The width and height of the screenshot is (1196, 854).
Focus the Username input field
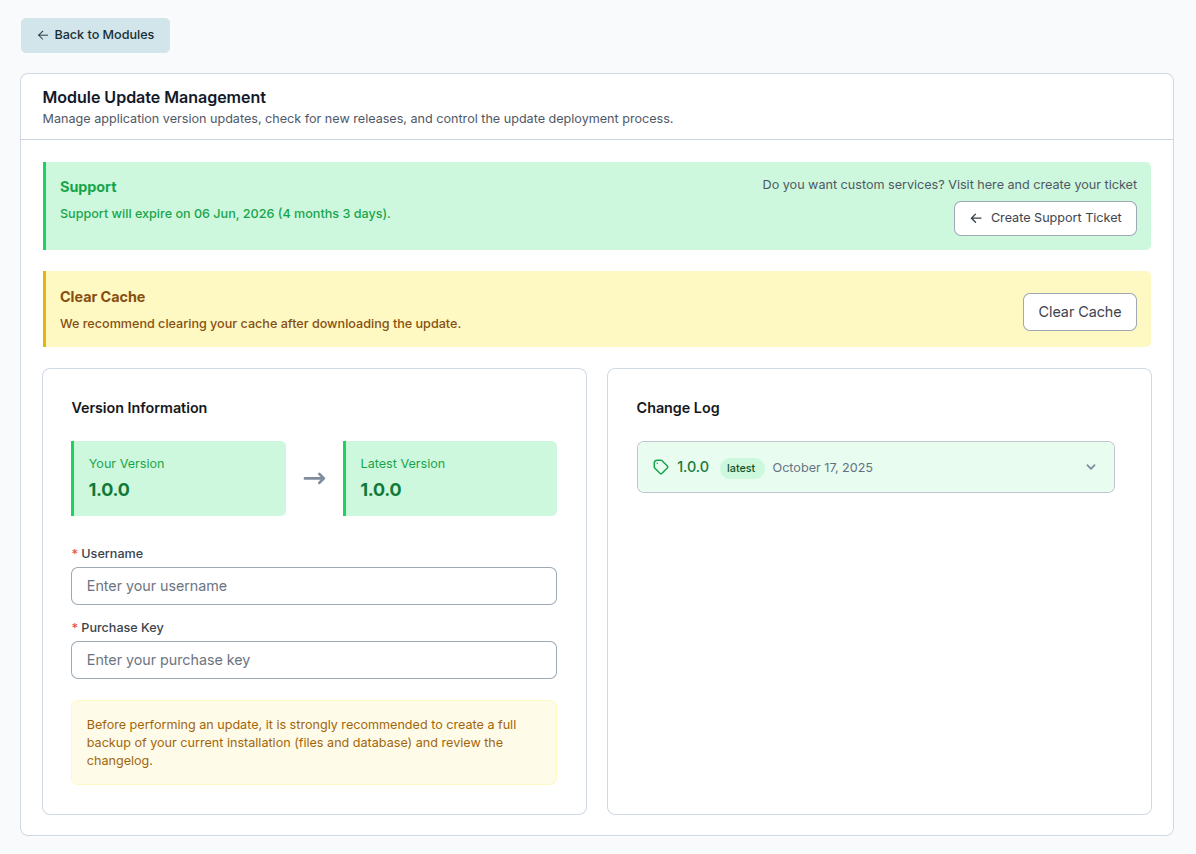pyautogui.click(x=313, y=586)
